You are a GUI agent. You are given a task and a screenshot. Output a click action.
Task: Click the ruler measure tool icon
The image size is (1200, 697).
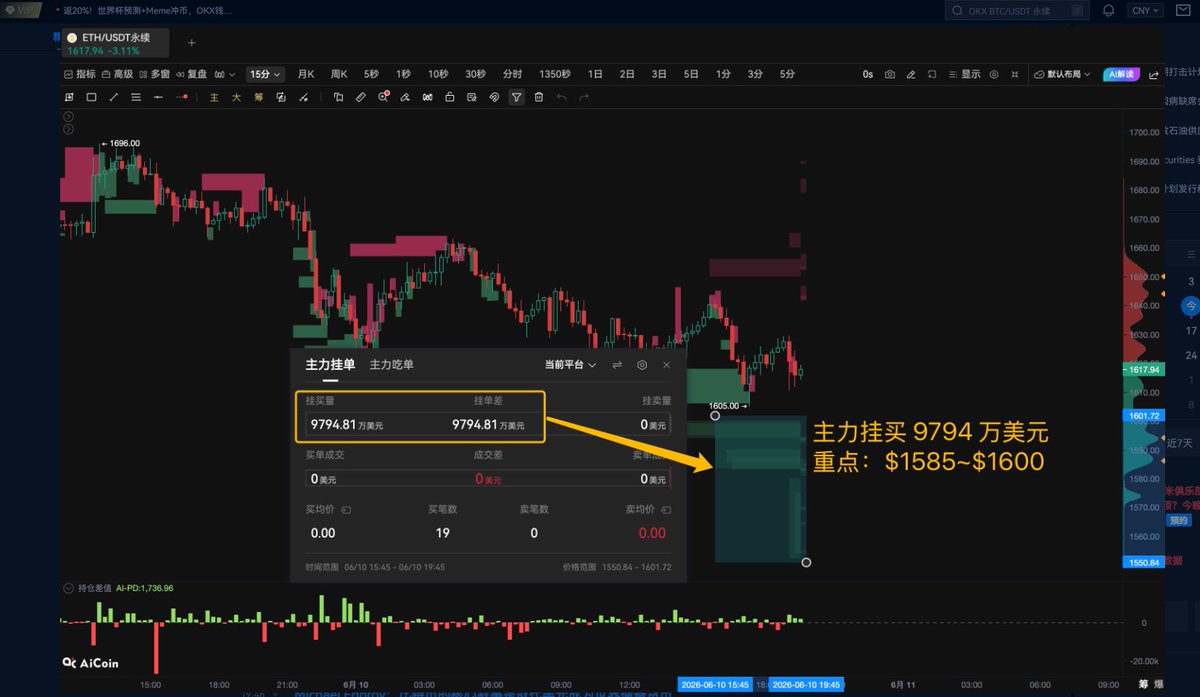[x=361, y=97]
